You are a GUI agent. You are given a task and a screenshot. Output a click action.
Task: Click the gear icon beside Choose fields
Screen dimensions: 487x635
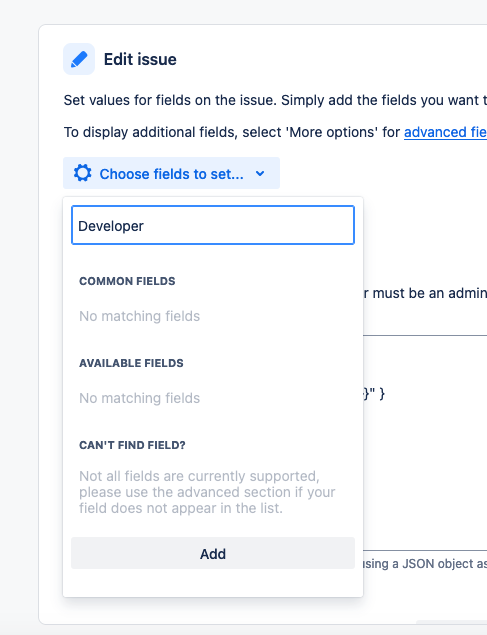click(83, 173)
